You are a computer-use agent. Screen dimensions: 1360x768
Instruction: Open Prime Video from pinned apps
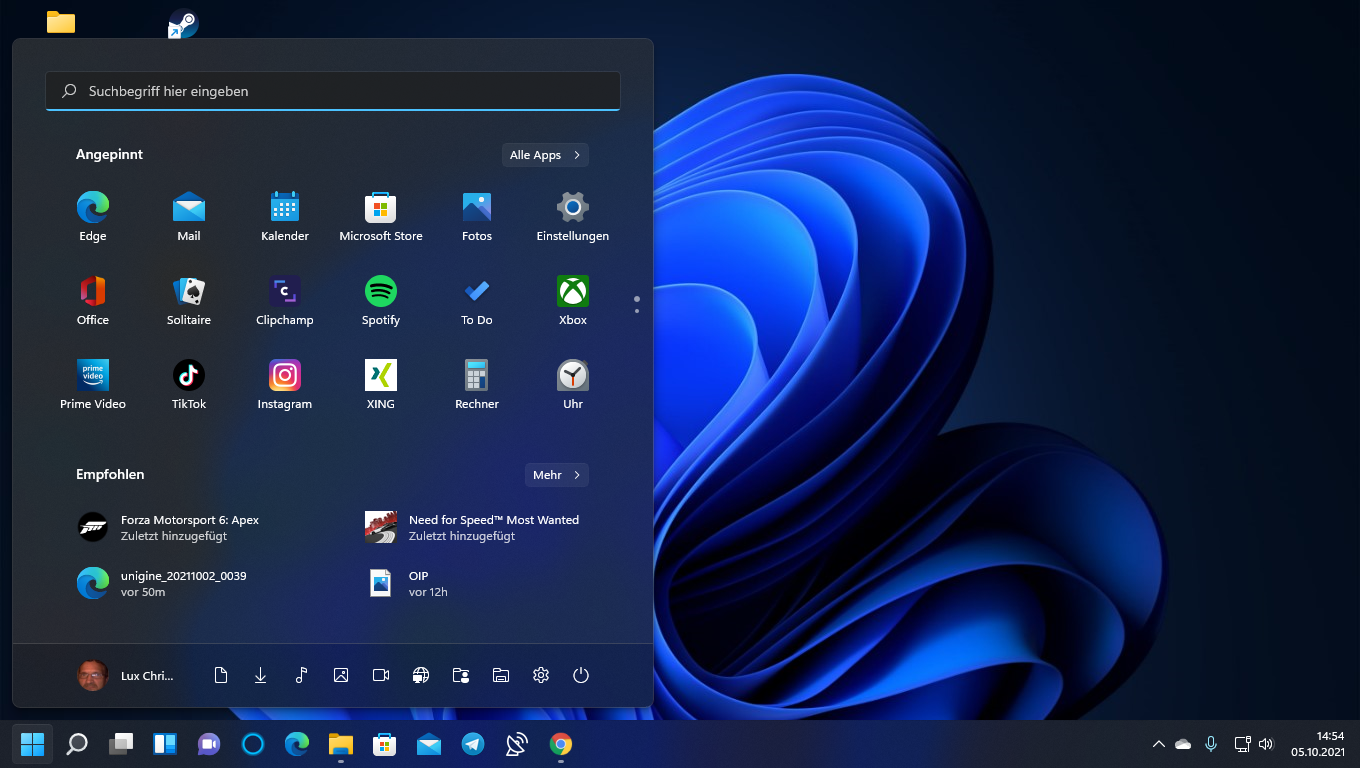click(x=93, y=385)
